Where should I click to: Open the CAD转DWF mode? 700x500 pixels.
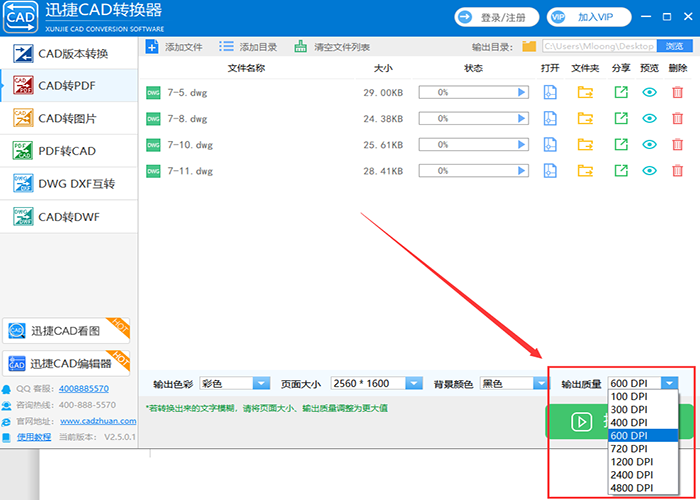point(69,217)
